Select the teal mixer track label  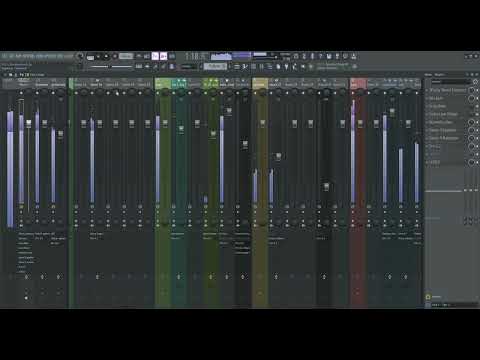click(x=179, y=84)
